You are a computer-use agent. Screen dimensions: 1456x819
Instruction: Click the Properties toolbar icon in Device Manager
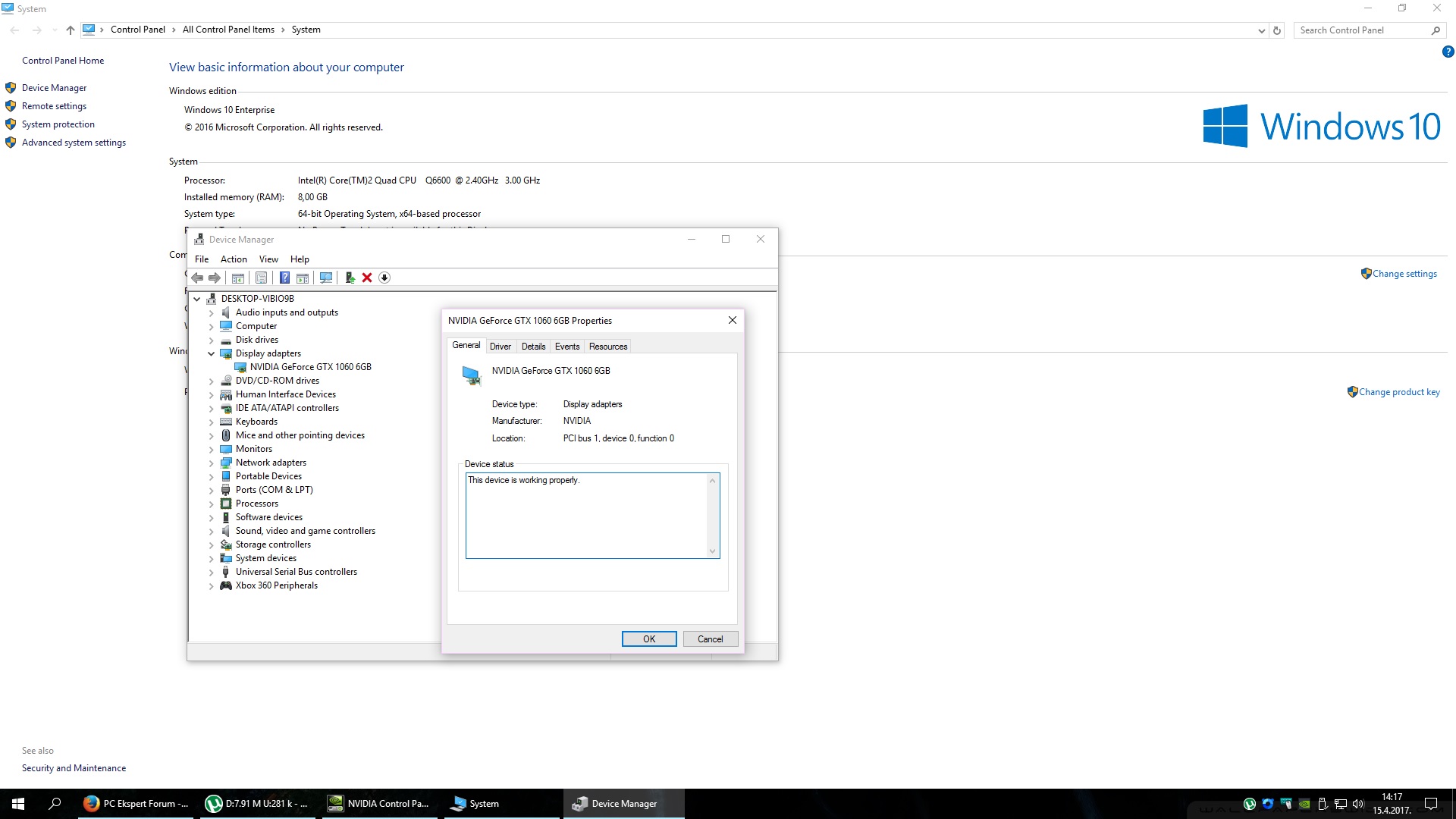(261, 278)
